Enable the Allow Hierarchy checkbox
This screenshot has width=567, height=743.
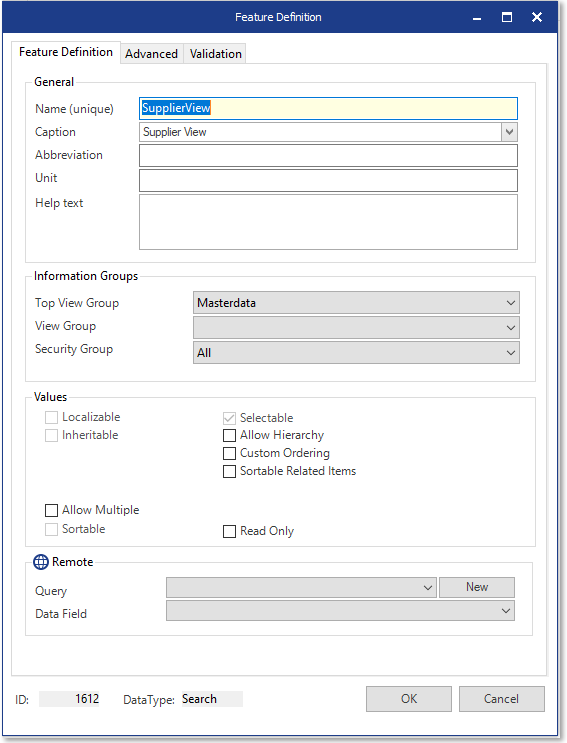(229, 435)
